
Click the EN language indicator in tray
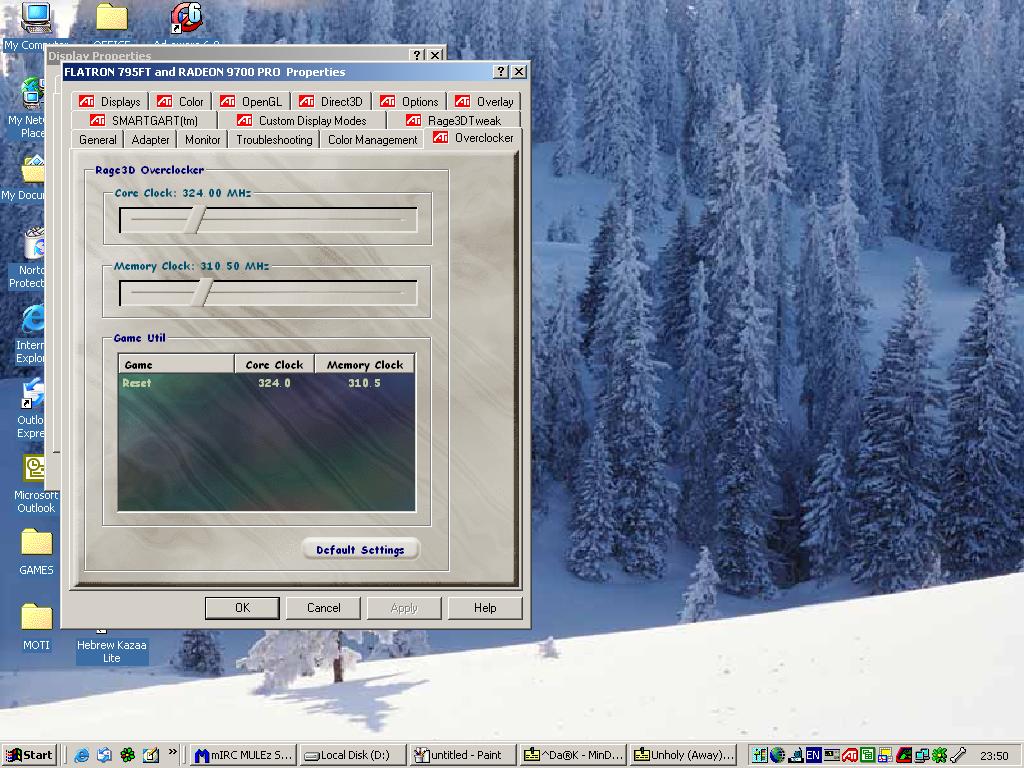pyautogui.click(x=813, y=756)
